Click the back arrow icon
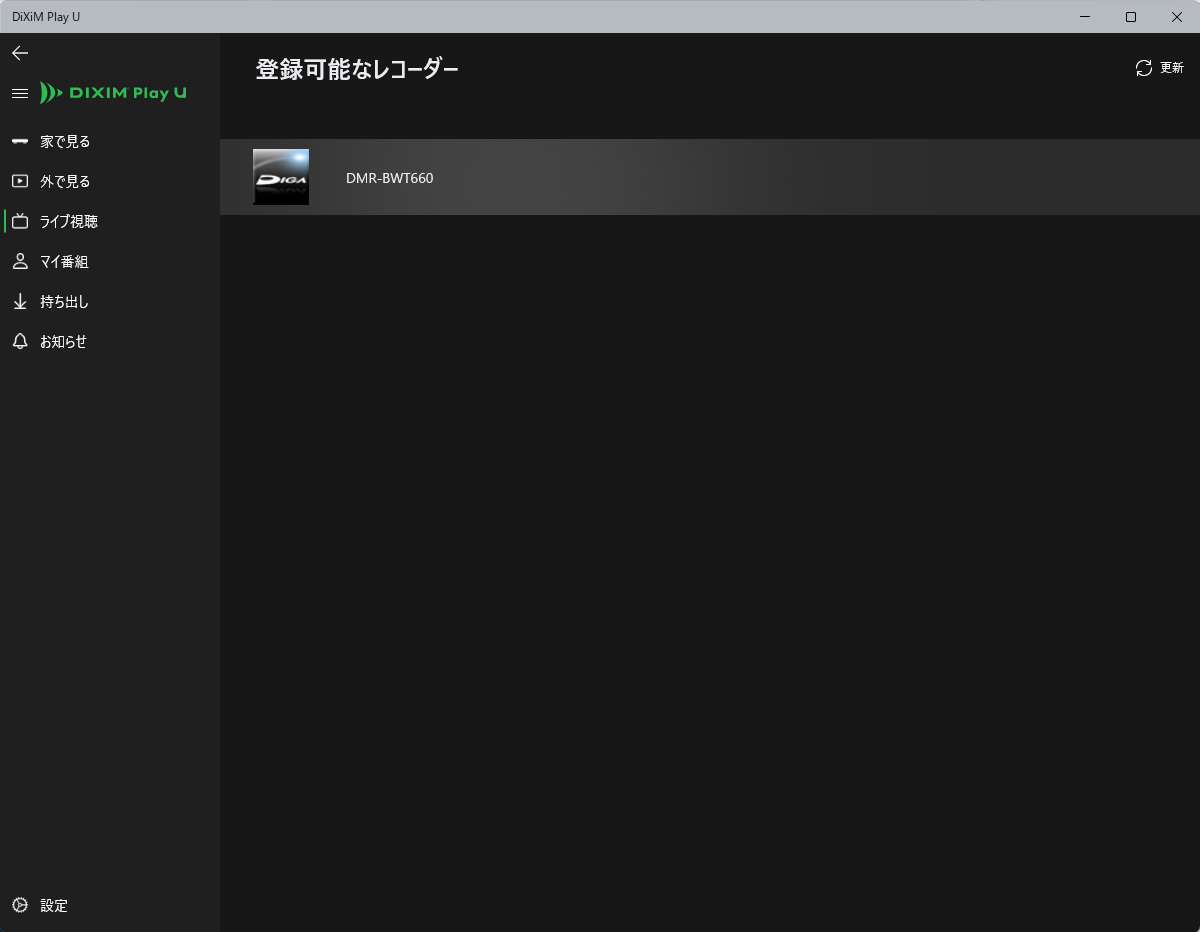 tap(20, 53)
